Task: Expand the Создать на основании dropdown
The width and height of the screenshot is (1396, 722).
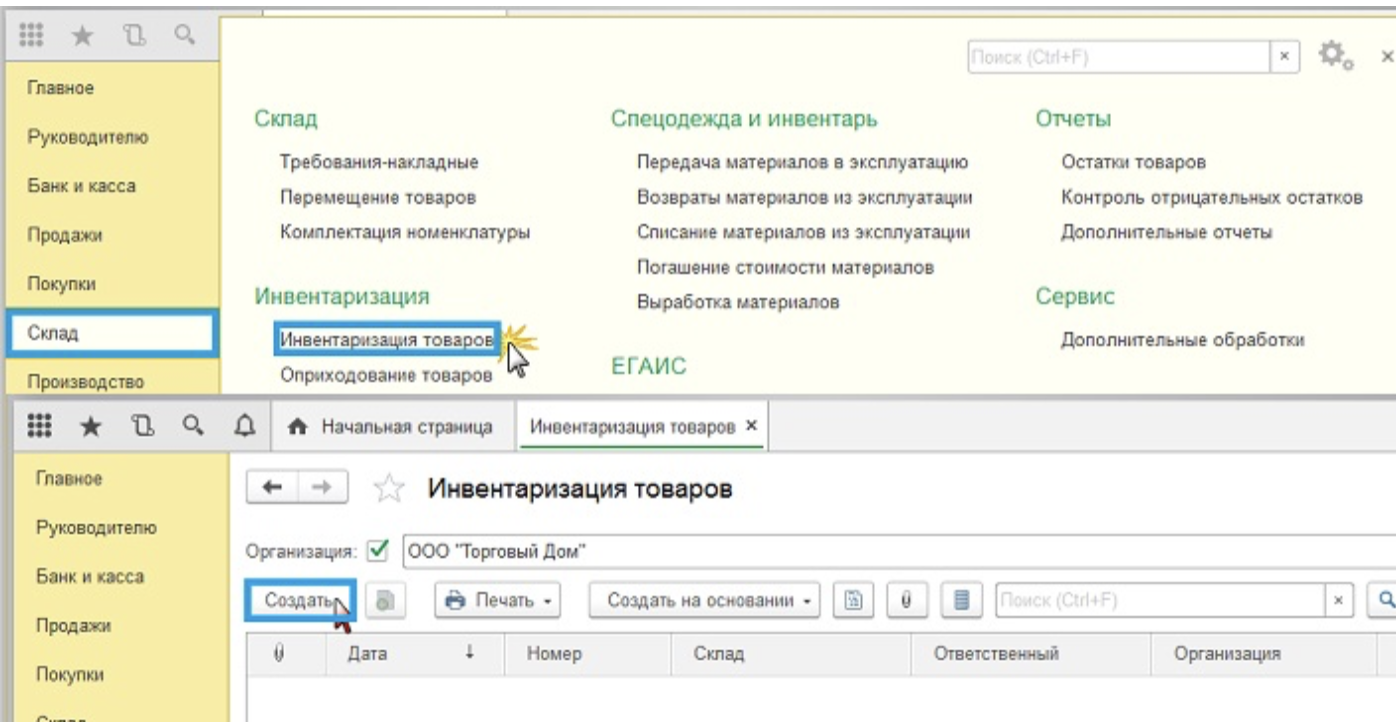Action: [704, 601]
